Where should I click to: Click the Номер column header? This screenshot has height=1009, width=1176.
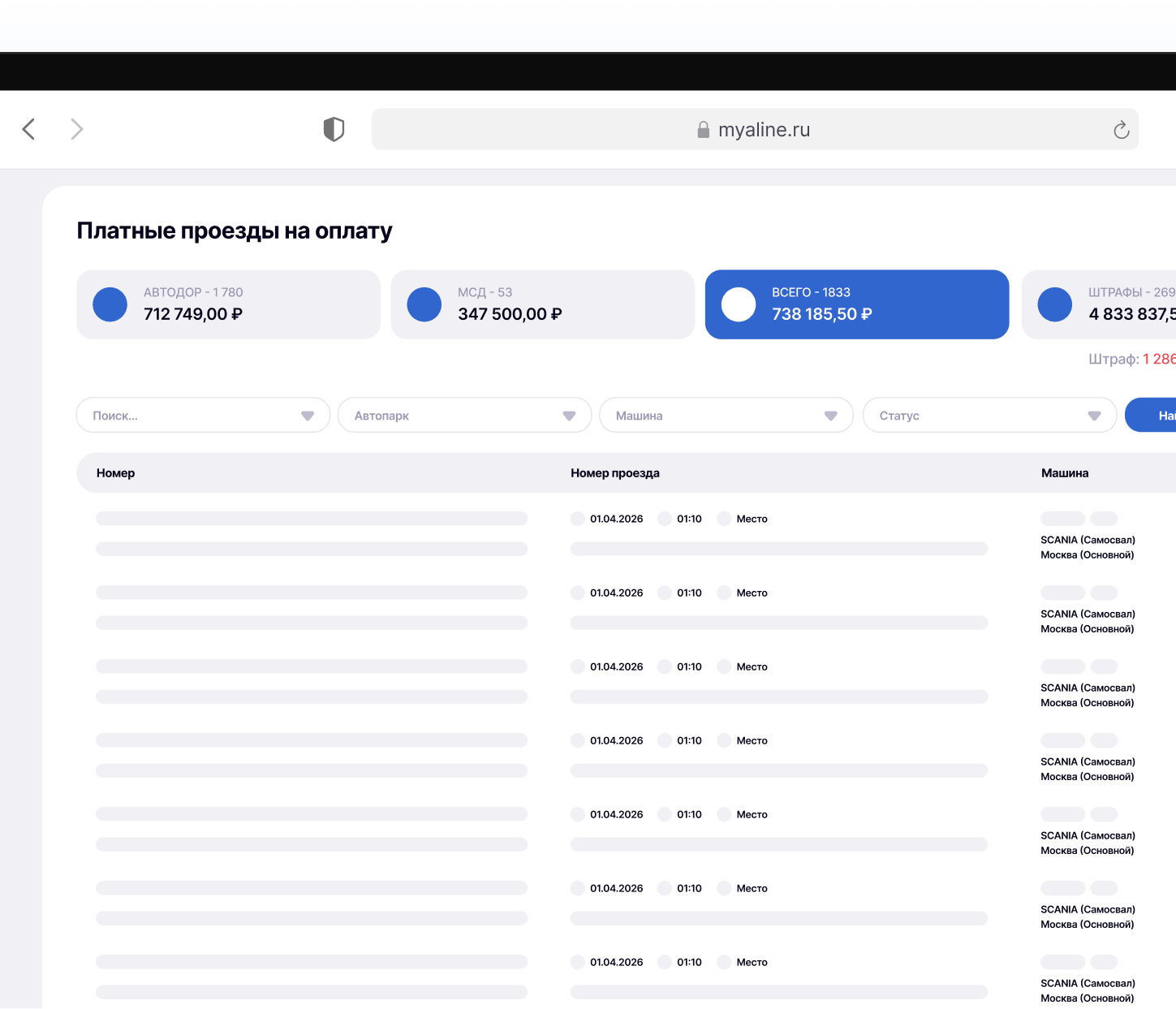click(x=115, y=472)
